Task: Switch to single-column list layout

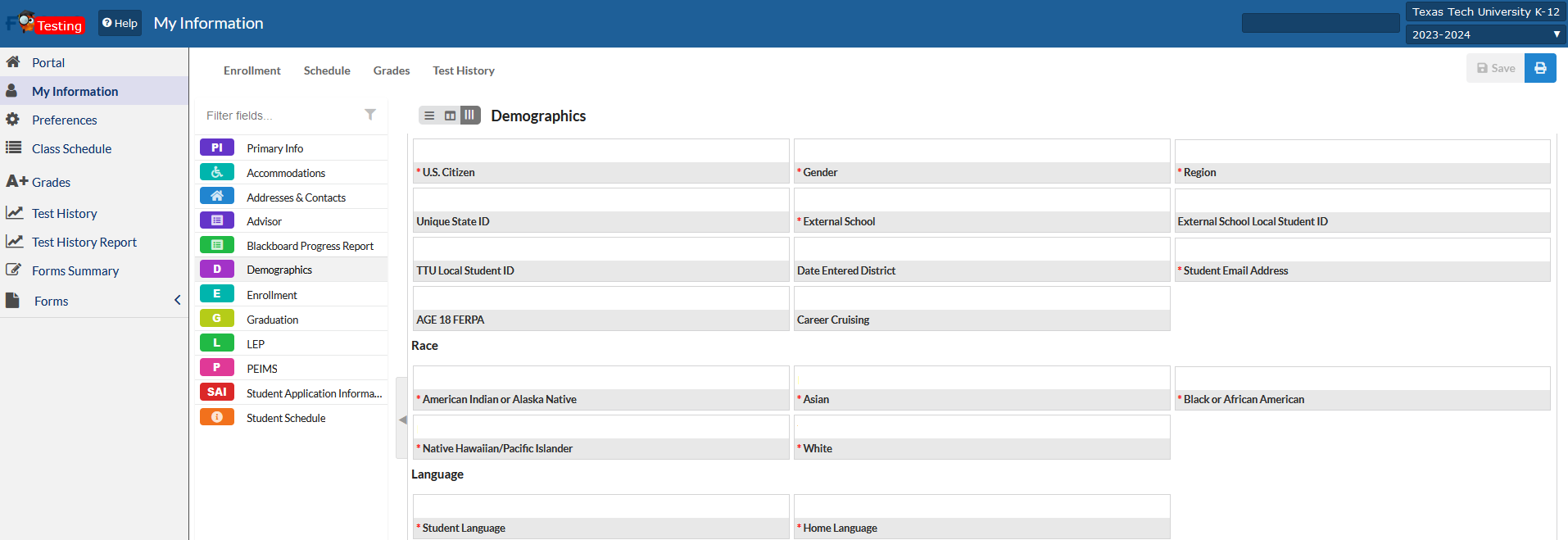Action: click(x=429, y=116)
